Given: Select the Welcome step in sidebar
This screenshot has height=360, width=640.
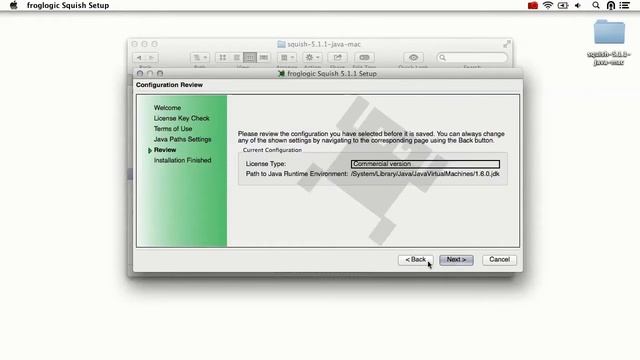Looking at the screenshot, I should click(x=167, y=108).
